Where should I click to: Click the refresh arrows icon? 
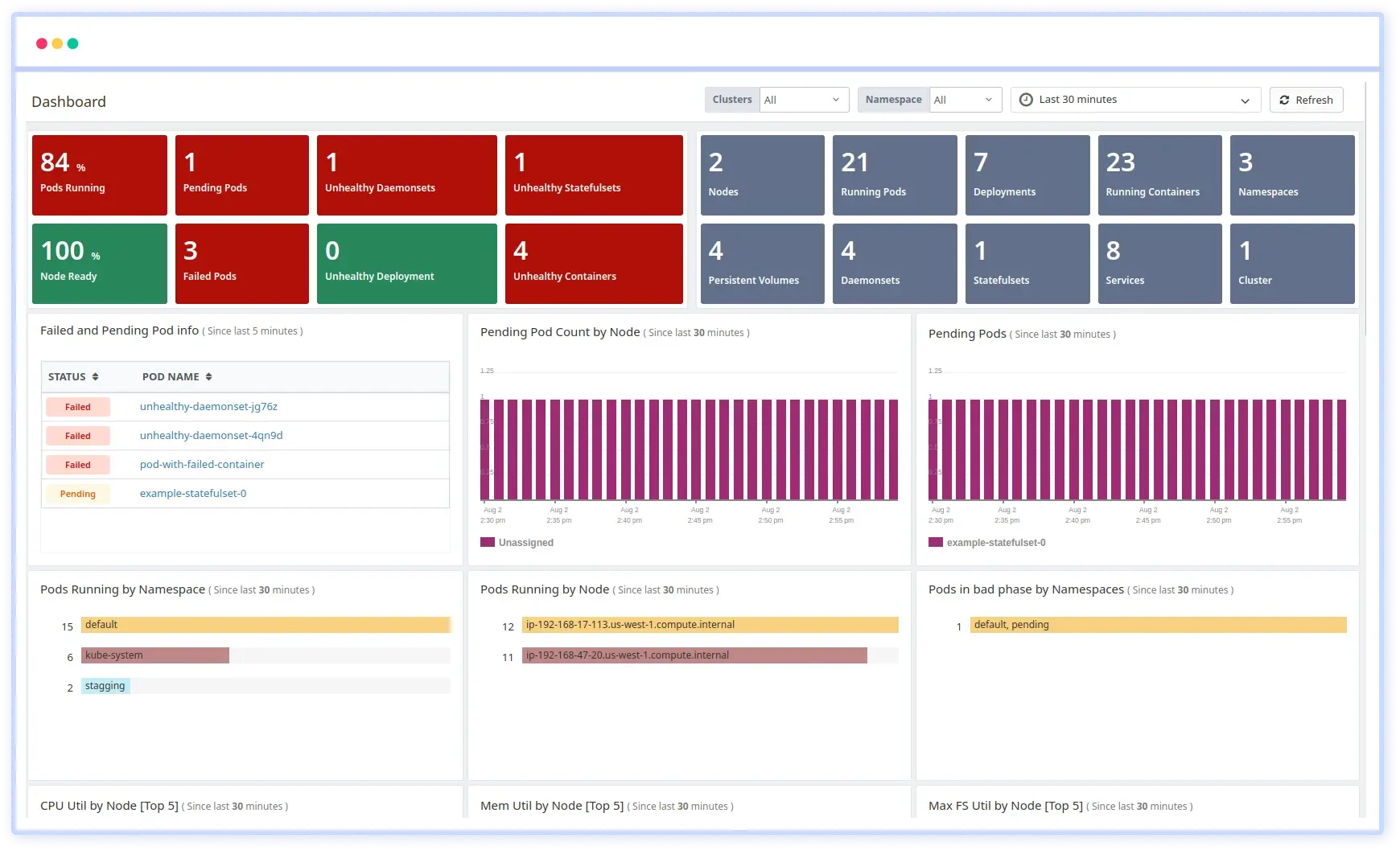pos(1284,101)
